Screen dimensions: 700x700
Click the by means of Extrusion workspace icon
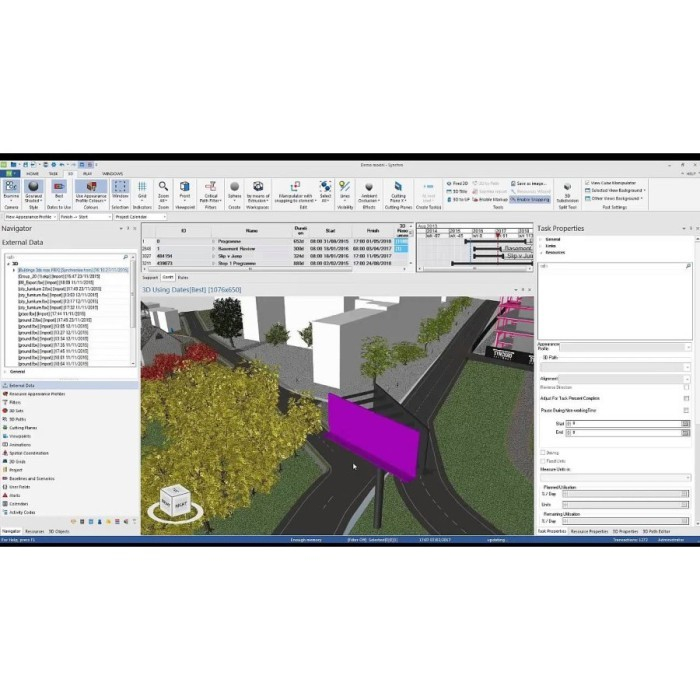point(258,187)
